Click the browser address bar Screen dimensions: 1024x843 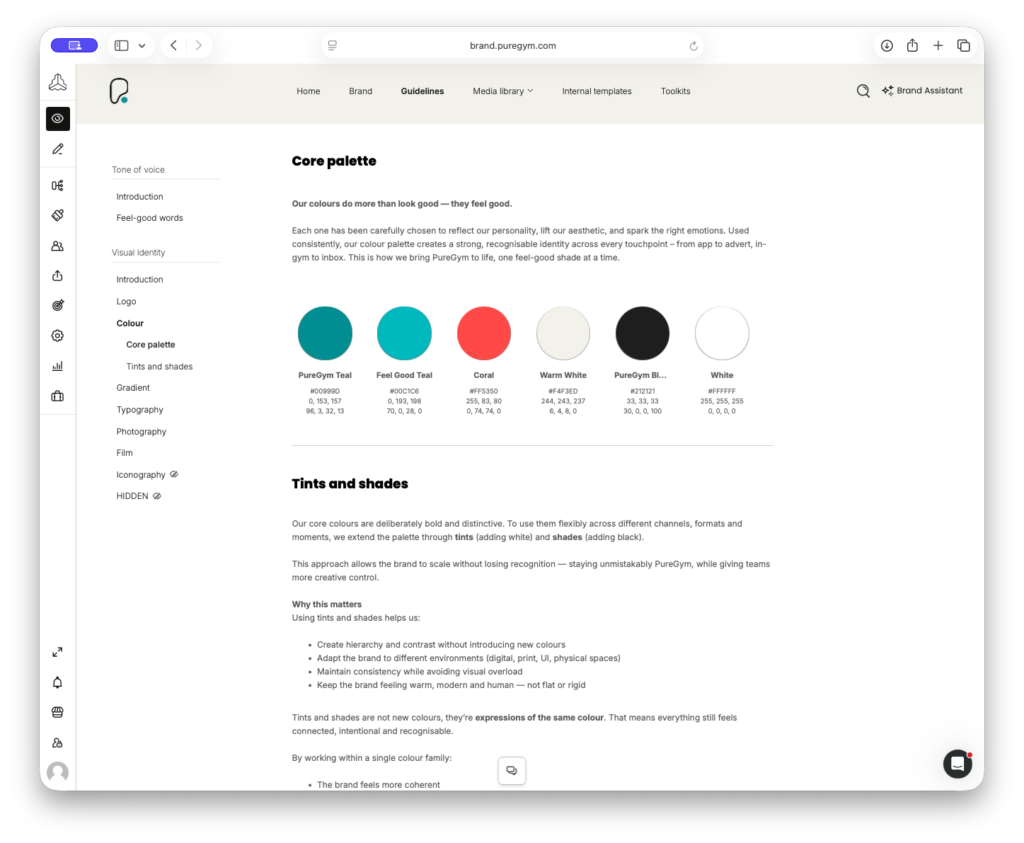[512, 46]
